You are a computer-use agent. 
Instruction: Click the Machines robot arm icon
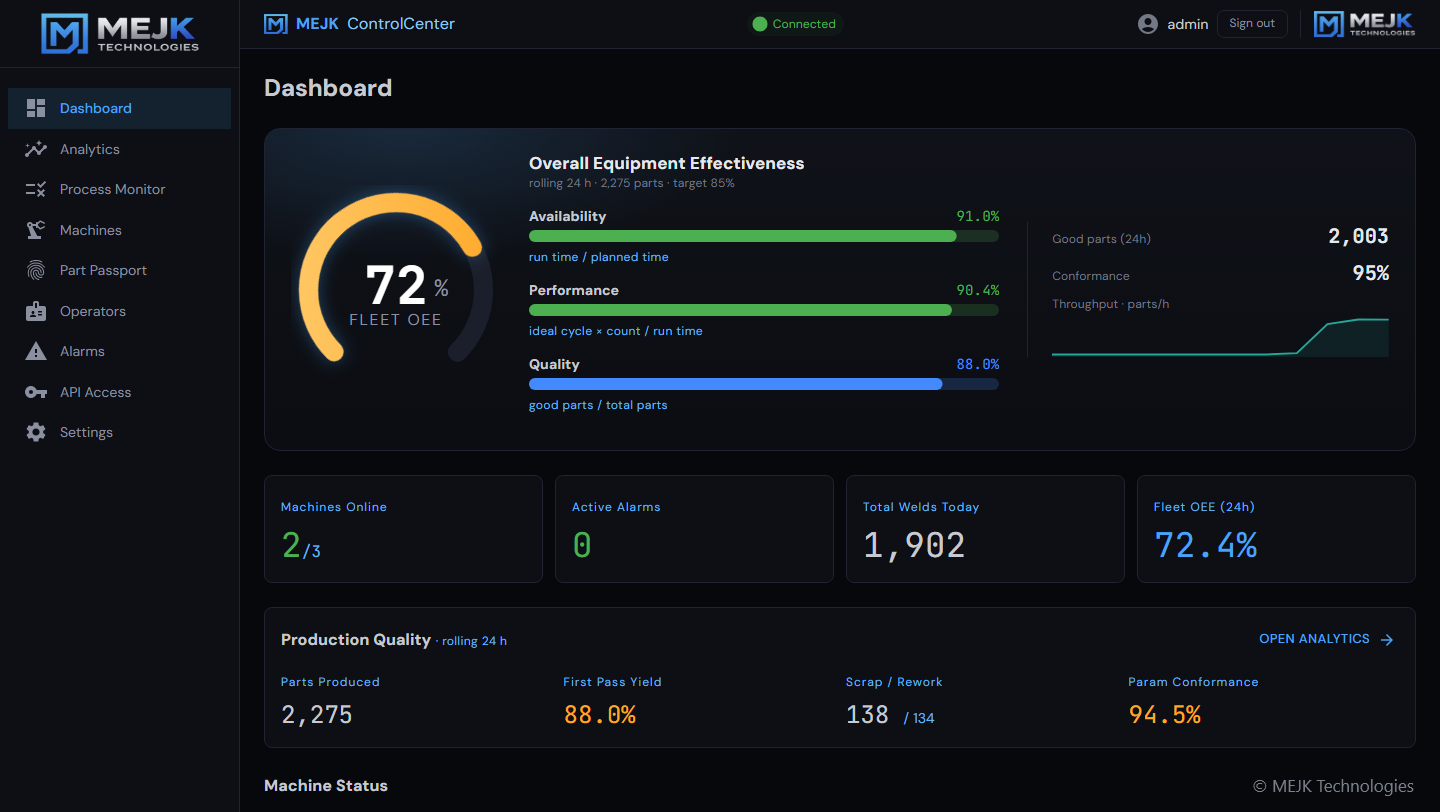[x=36, y=230]
